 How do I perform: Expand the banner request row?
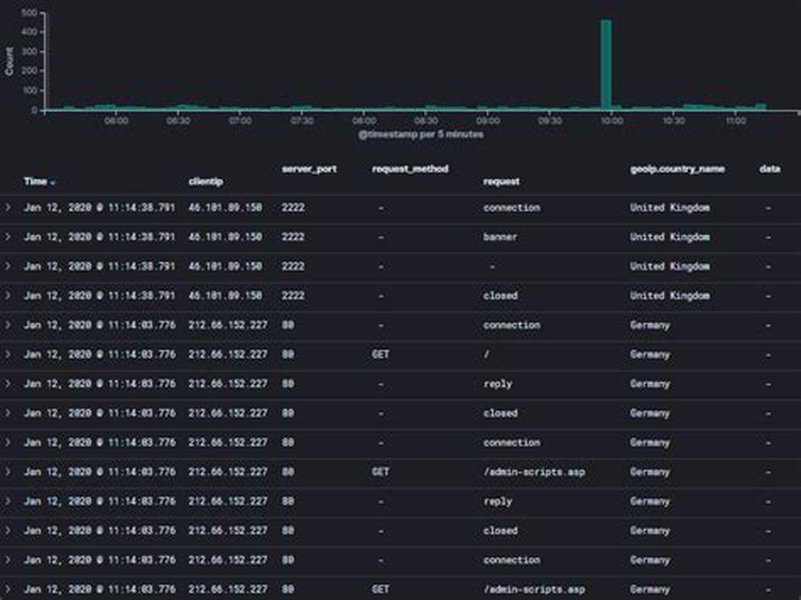(8, 237)
